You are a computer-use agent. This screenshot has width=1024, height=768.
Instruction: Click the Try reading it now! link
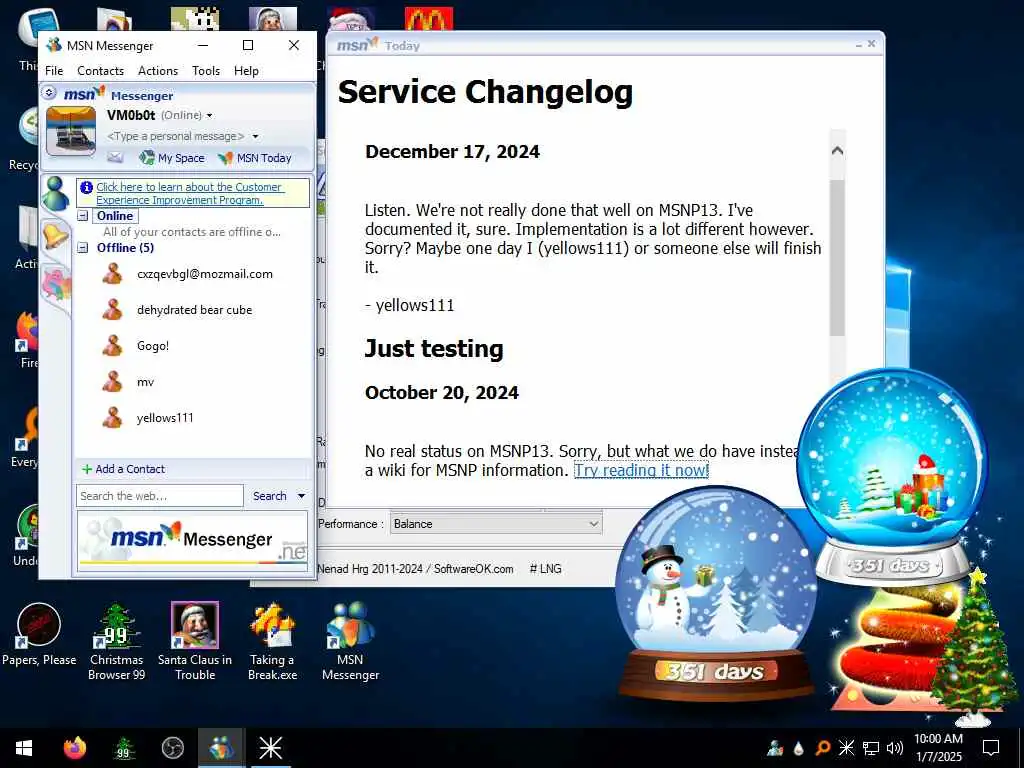[641, 470]
